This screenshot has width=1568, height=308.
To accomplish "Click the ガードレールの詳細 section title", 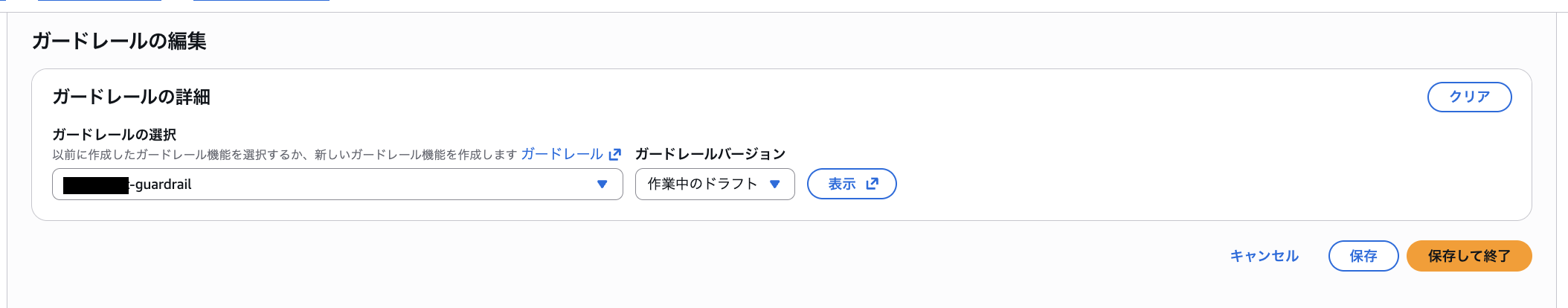I will pos(131,97).
